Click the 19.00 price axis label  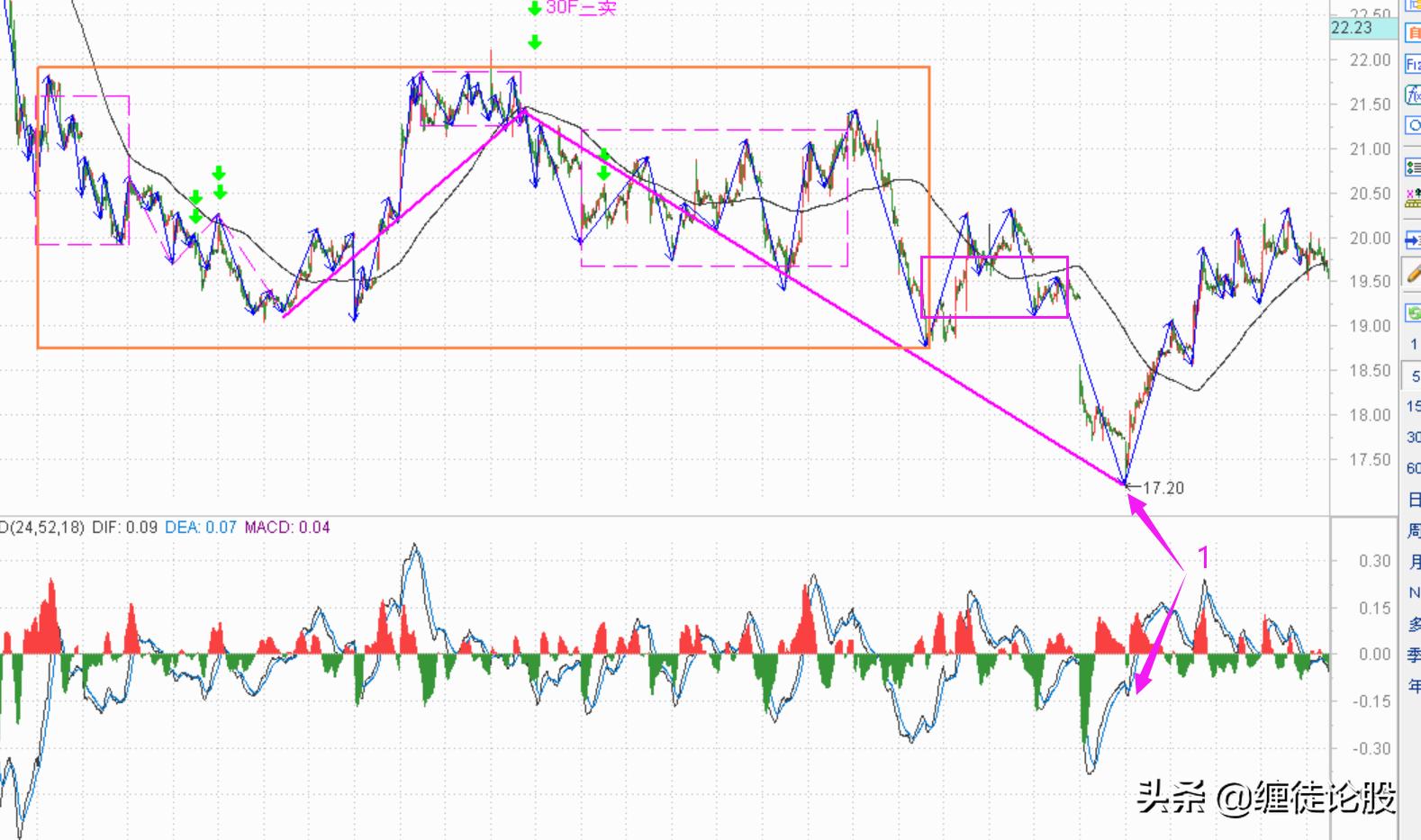1371,326
